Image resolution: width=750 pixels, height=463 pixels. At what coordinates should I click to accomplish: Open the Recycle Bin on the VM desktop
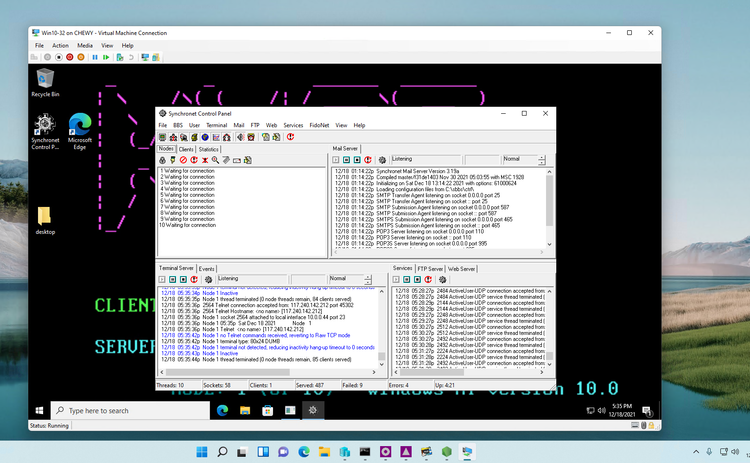pos(45,83)
